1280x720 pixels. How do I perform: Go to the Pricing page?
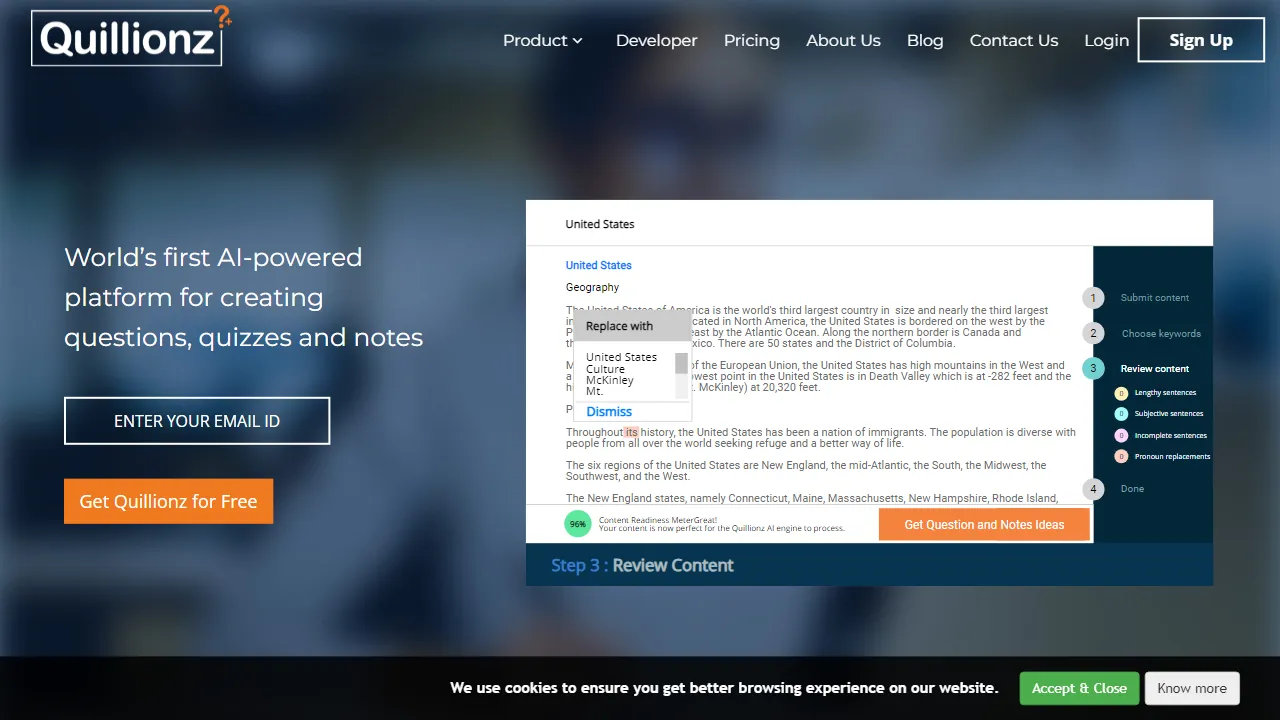[752, 41]
